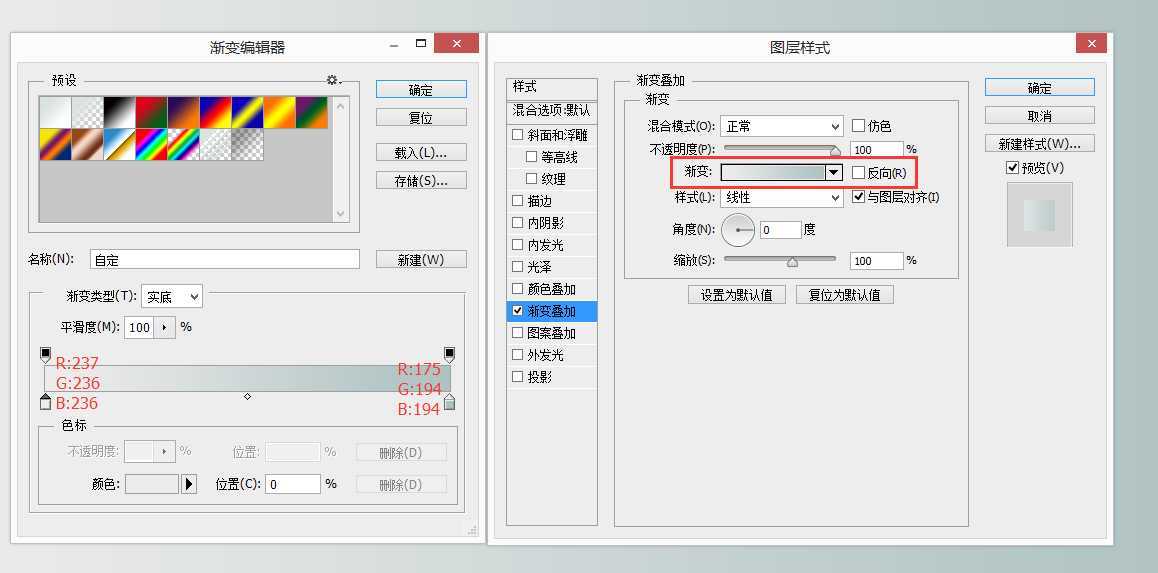Select the right color stop under gradient bar
Viewport: 1158px width, 573px height.
pos(449,402)
